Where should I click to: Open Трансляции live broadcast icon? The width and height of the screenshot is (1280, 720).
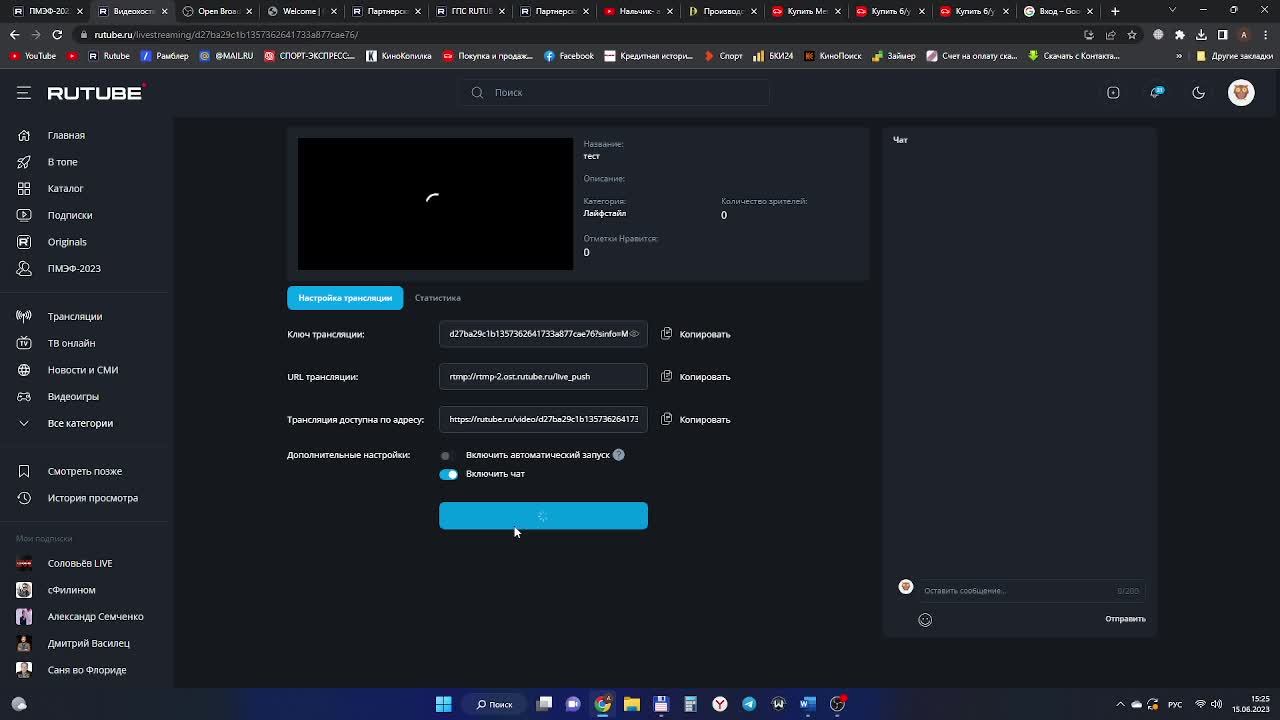coord(24,316)
